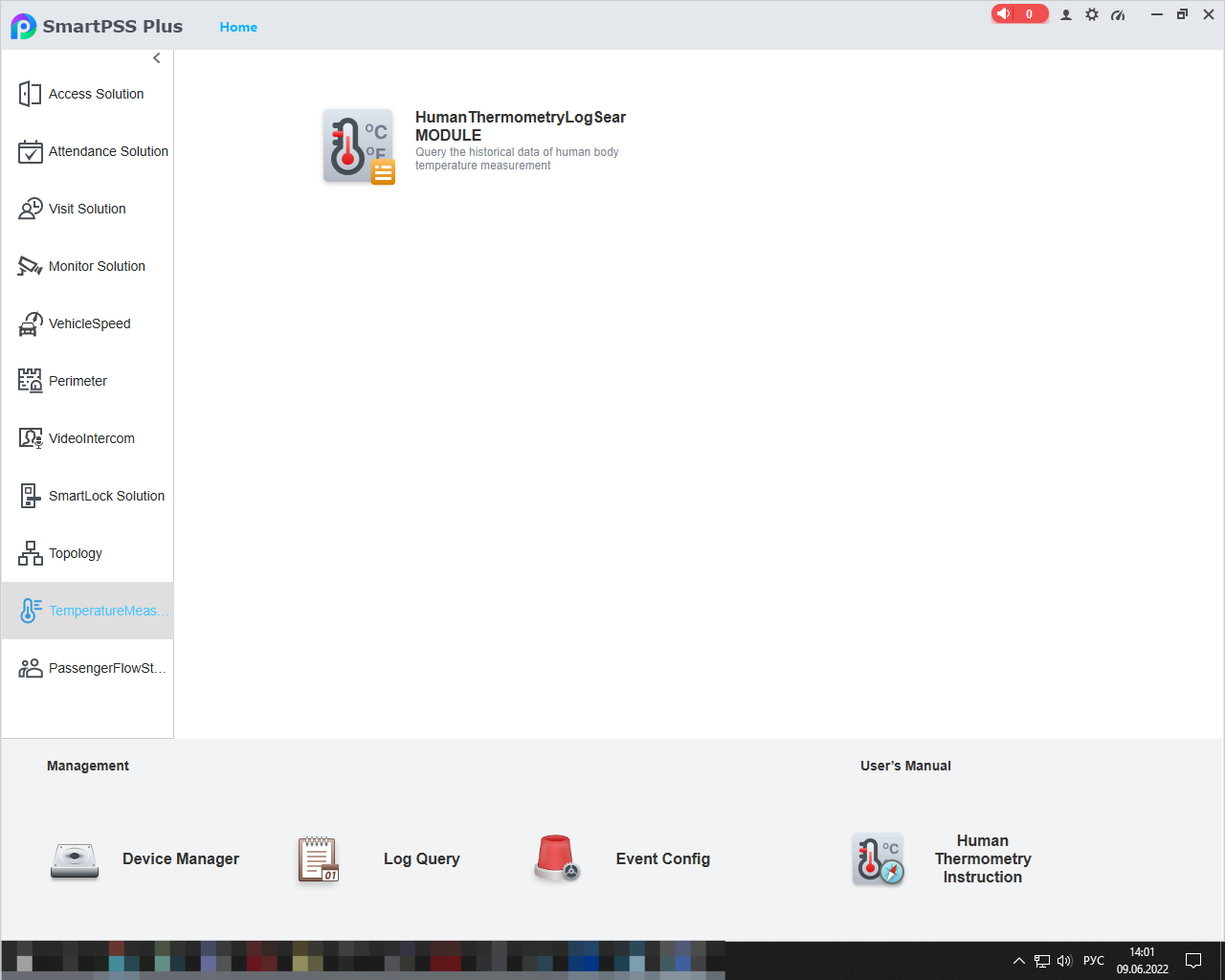Select the SmartLock Solution icon

(30, 496)
